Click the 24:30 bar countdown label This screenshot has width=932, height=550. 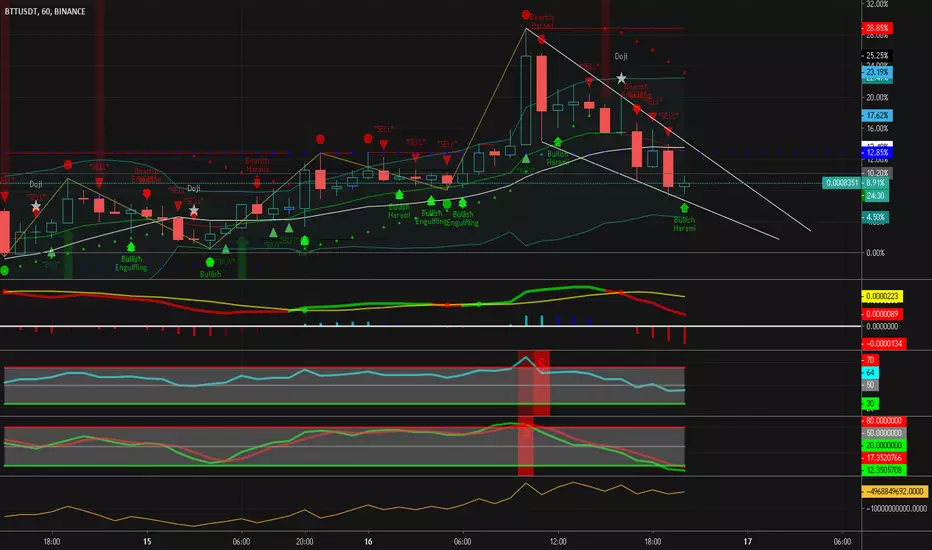tap(875, 196)
